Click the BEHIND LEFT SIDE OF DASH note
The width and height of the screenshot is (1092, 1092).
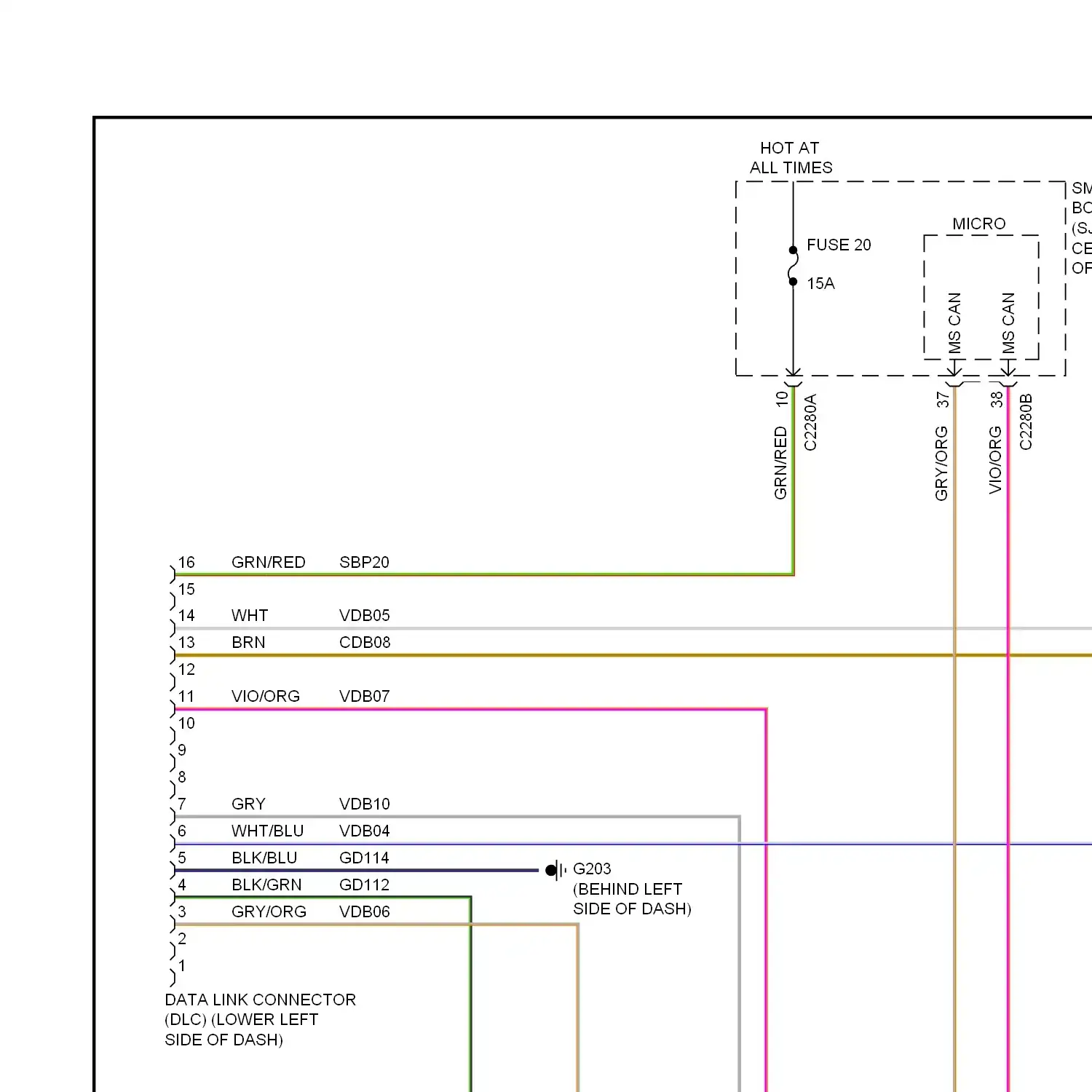click(632, 899)
